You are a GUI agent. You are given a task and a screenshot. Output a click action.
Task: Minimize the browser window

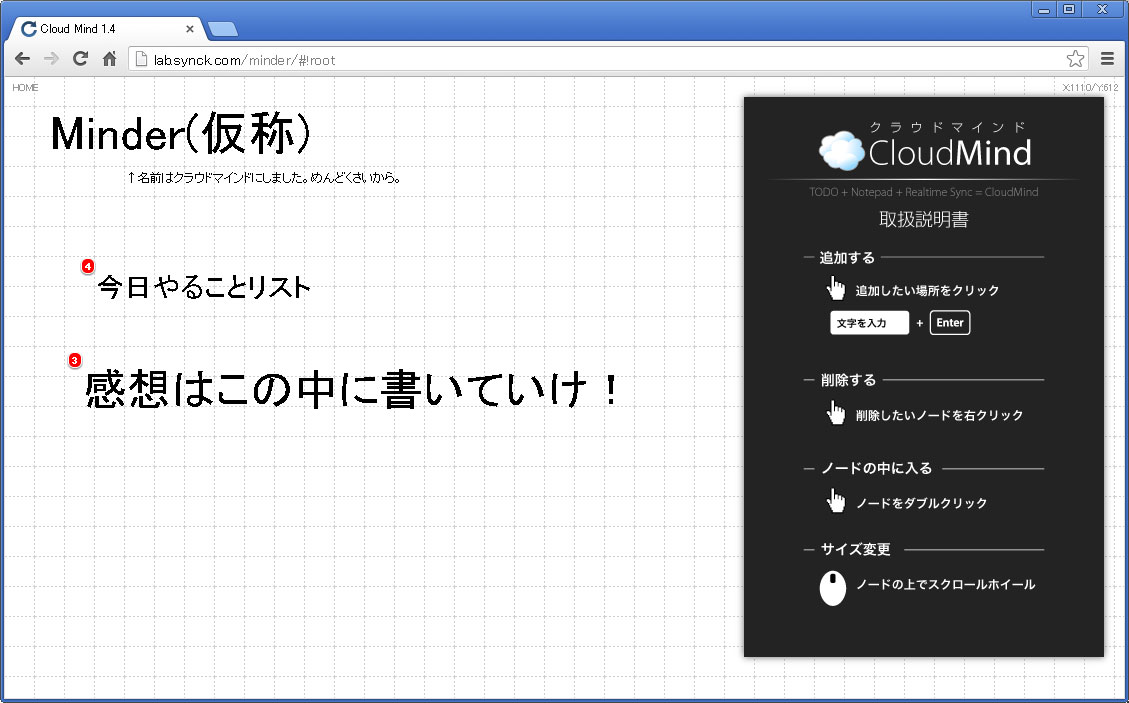coord(1044,9)
